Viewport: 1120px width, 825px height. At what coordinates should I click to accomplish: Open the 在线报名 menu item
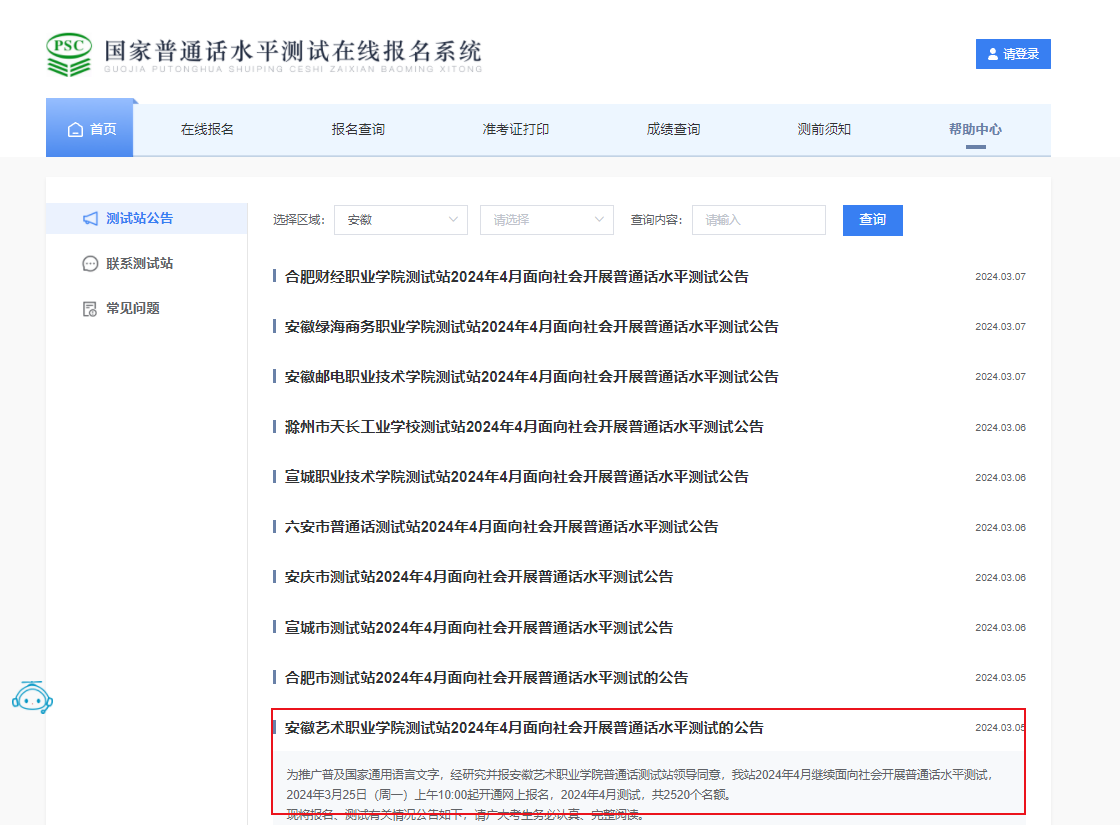207,129
